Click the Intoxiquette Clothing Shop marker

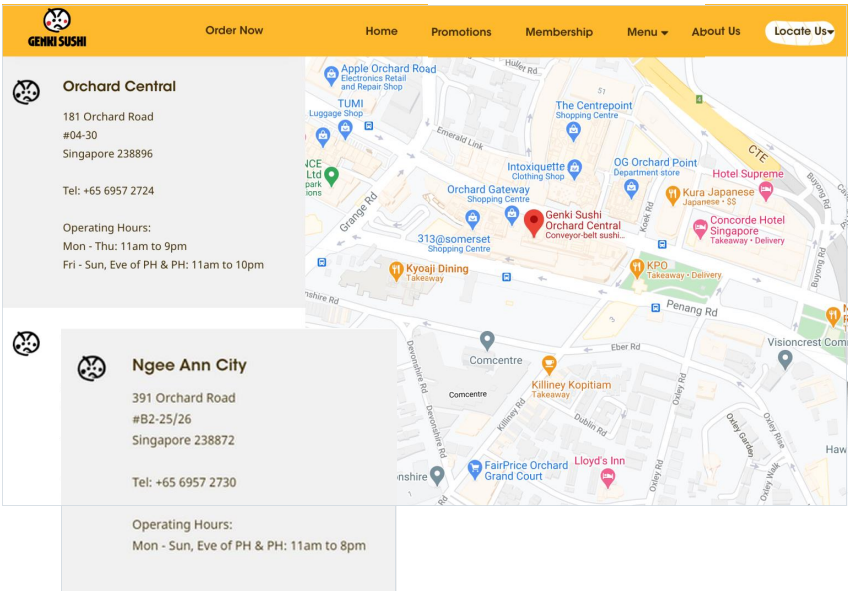click(x=575, y=169)
